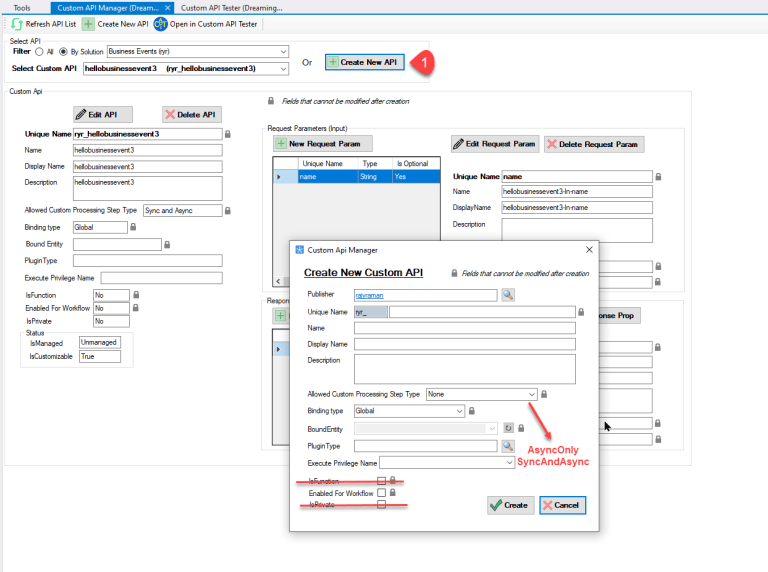Click the Delete API button
This screenshot has width=768, height=572.
click(192, 115)
